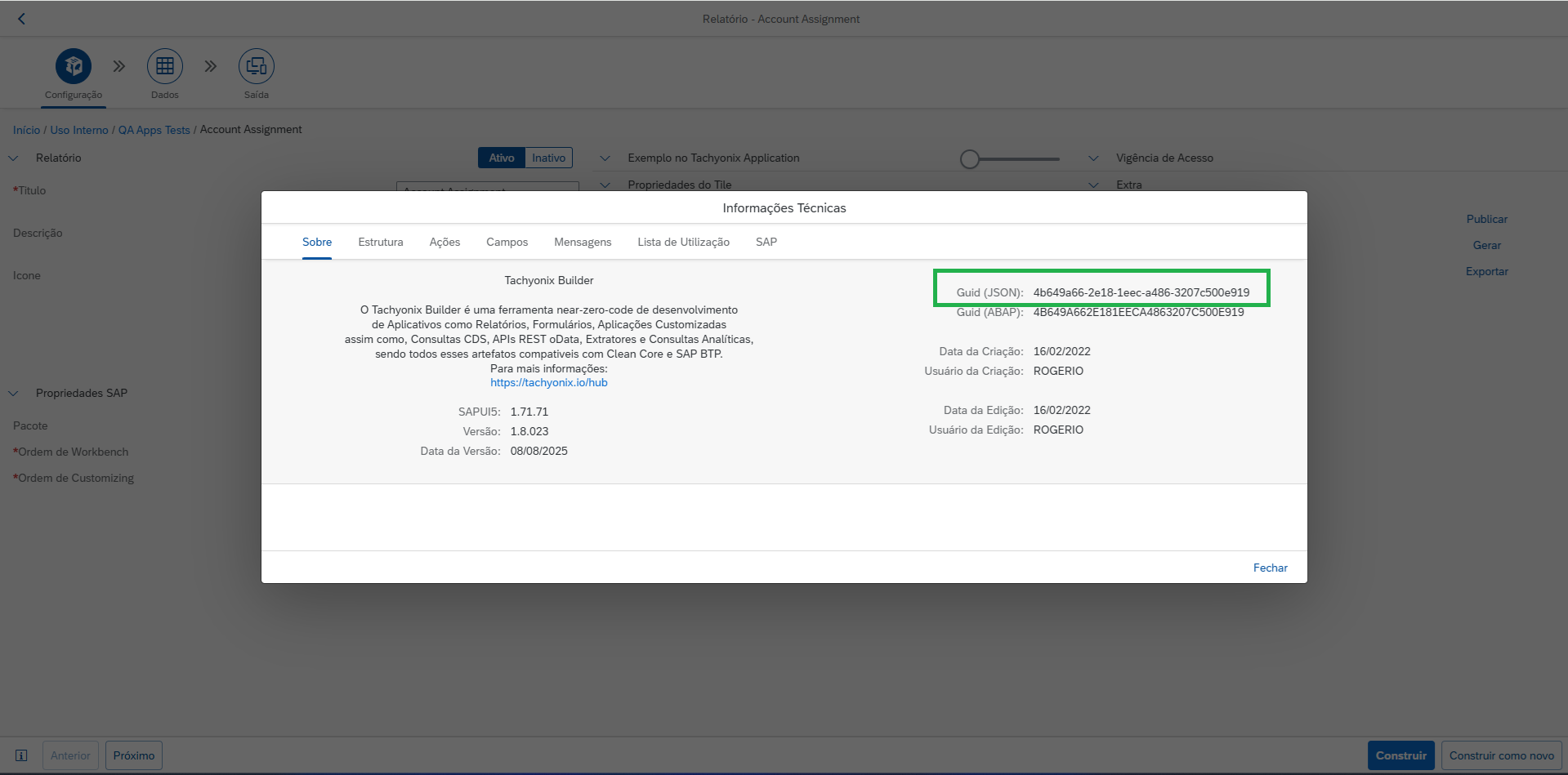
Task: Collapse the Extra section
Action: (x=1093, y=185)
